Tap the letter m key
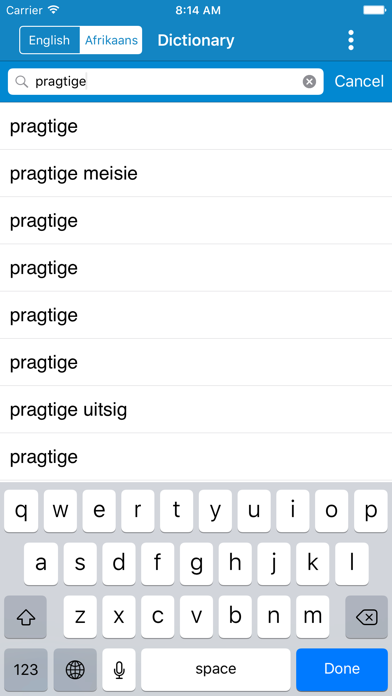 tap(313, 617)
